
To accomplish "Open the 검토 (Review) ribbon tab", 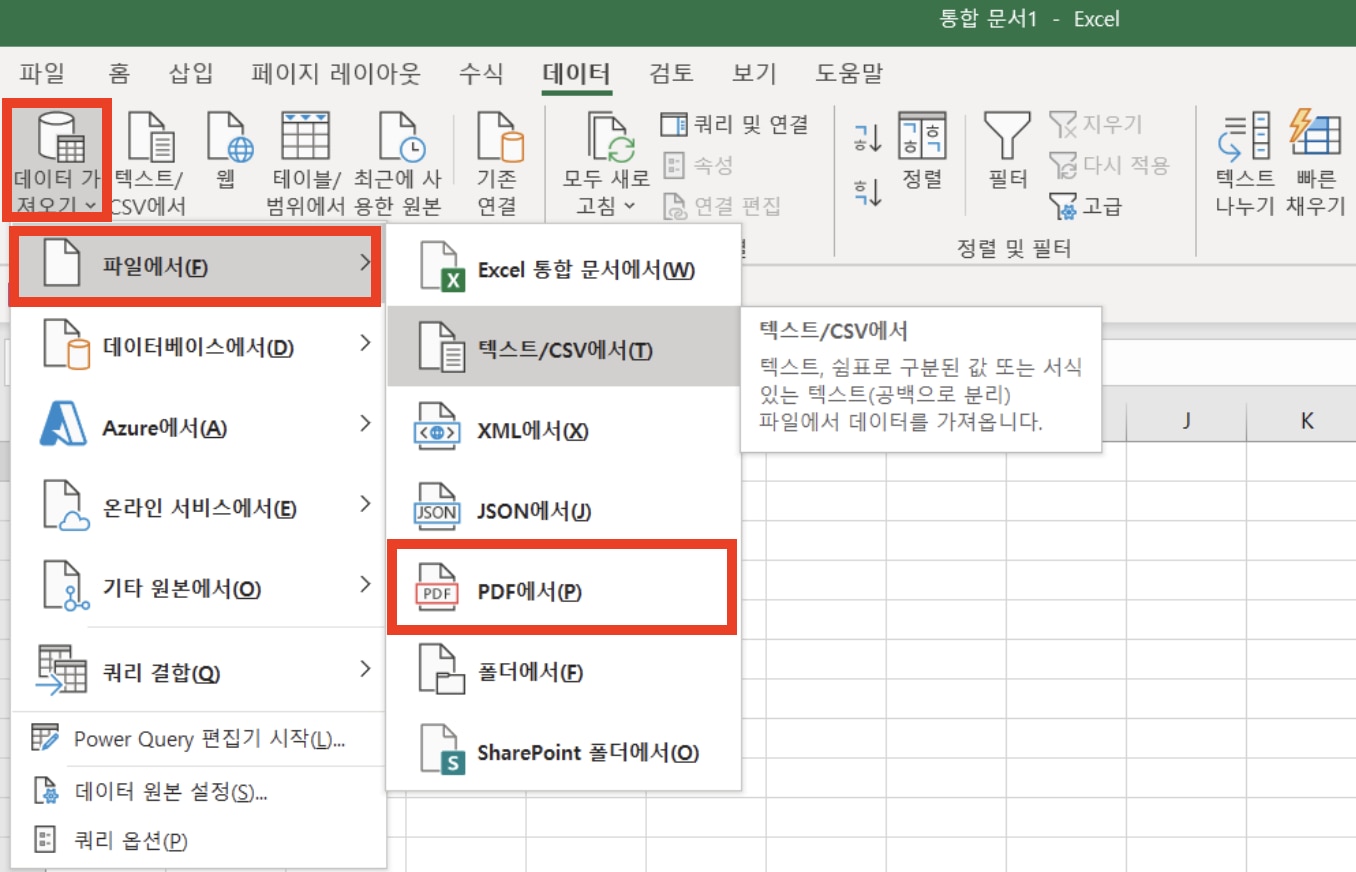I will (x=671, y=73).
